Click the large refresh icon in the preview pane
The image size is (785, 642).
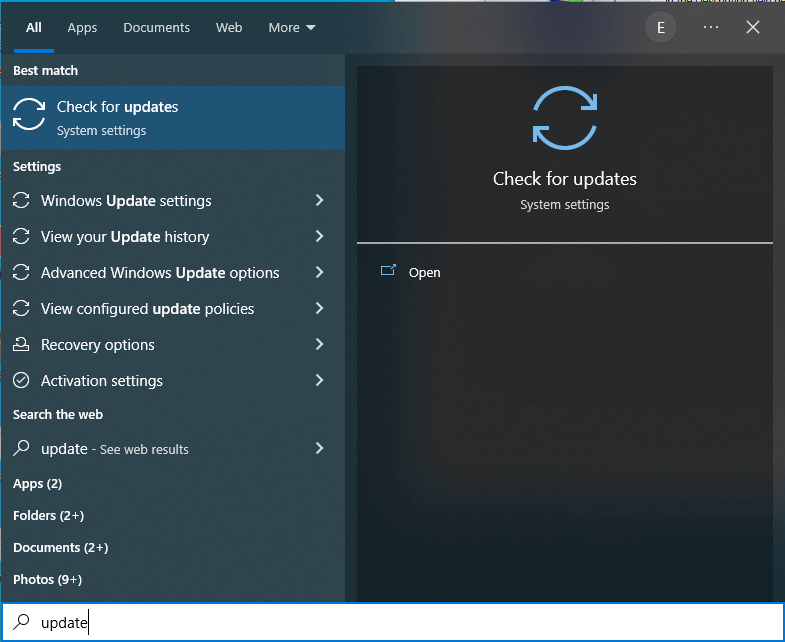click(x=564, y=118)
